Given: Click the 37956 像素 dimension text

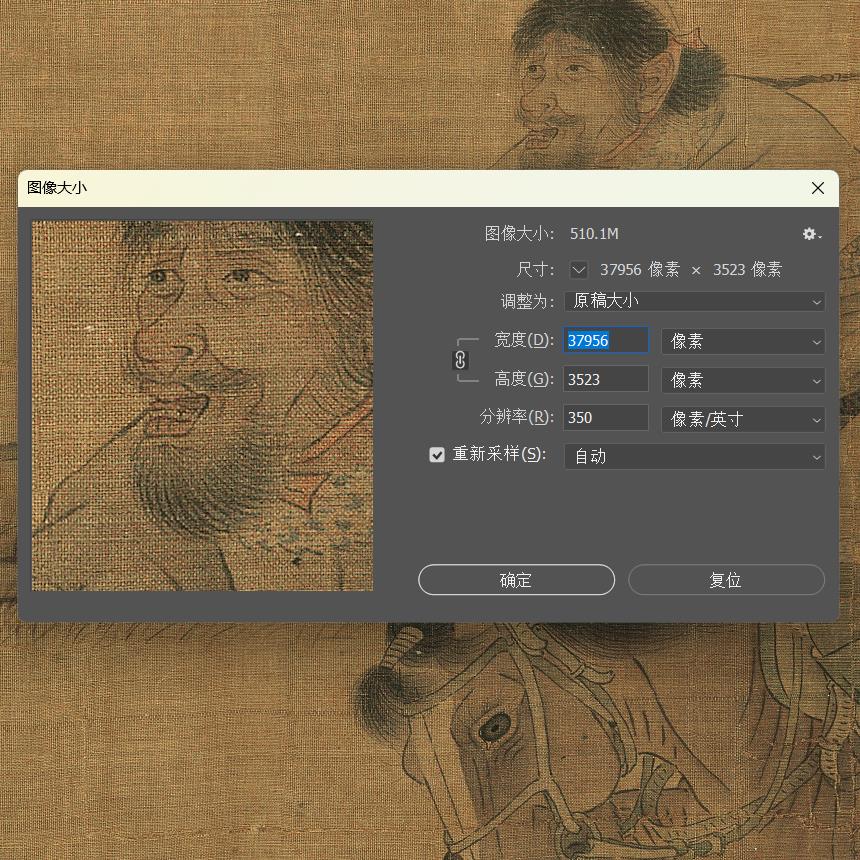Looking at the screenshot, I should tap(640, 270).
